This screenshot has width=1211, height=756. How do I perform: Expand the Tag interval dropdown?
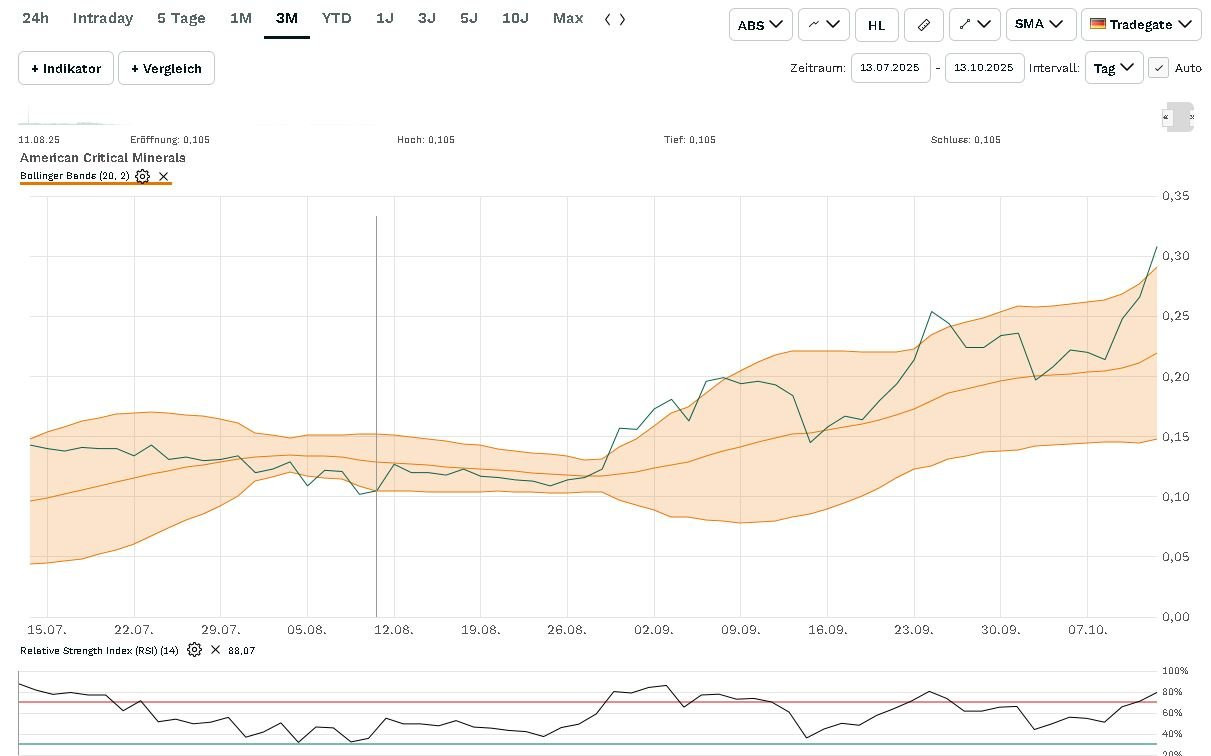1114,68
